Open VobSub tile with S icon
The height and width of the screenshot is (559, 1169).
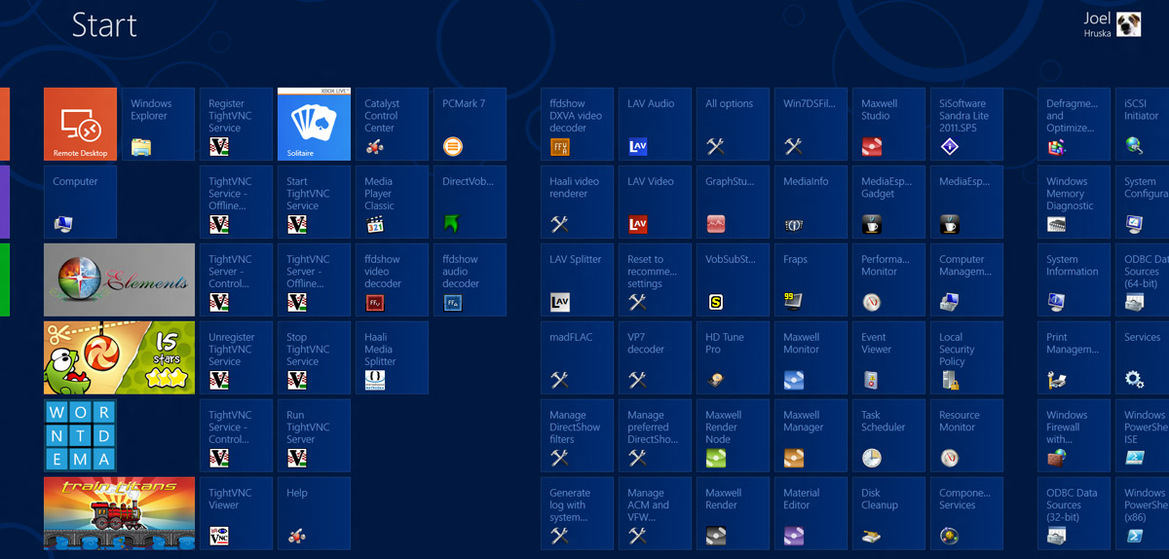click(733, 280)
